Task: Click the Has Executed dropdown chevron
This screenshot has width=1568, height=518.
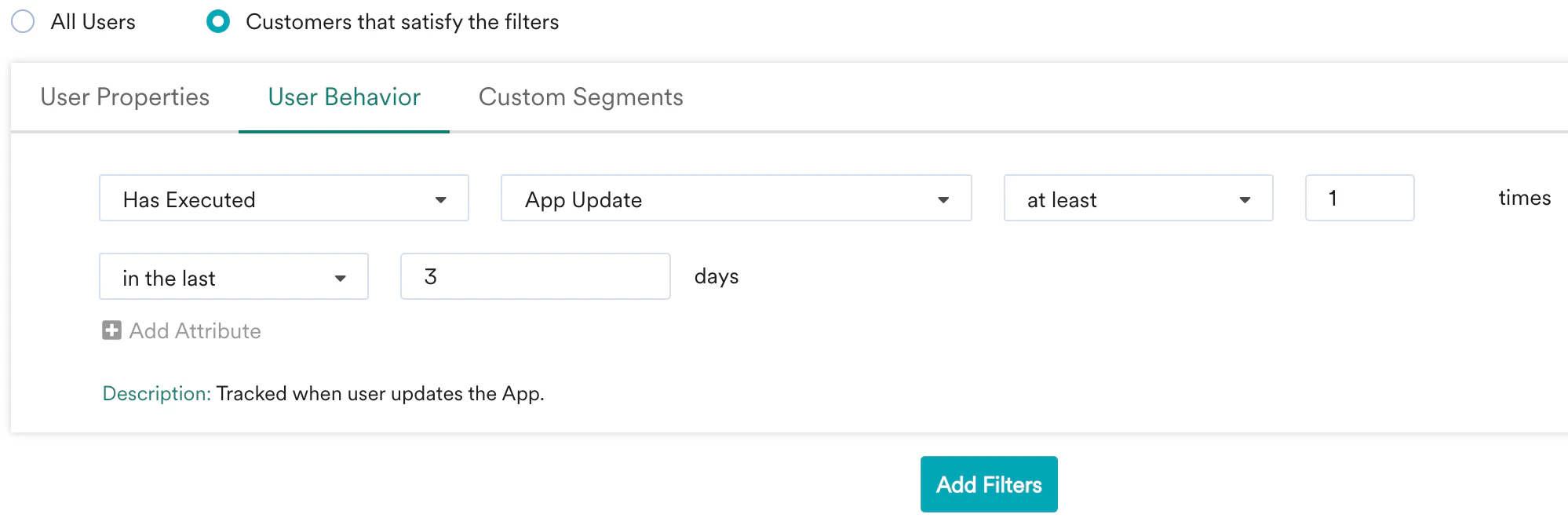Action: [442, 199]
